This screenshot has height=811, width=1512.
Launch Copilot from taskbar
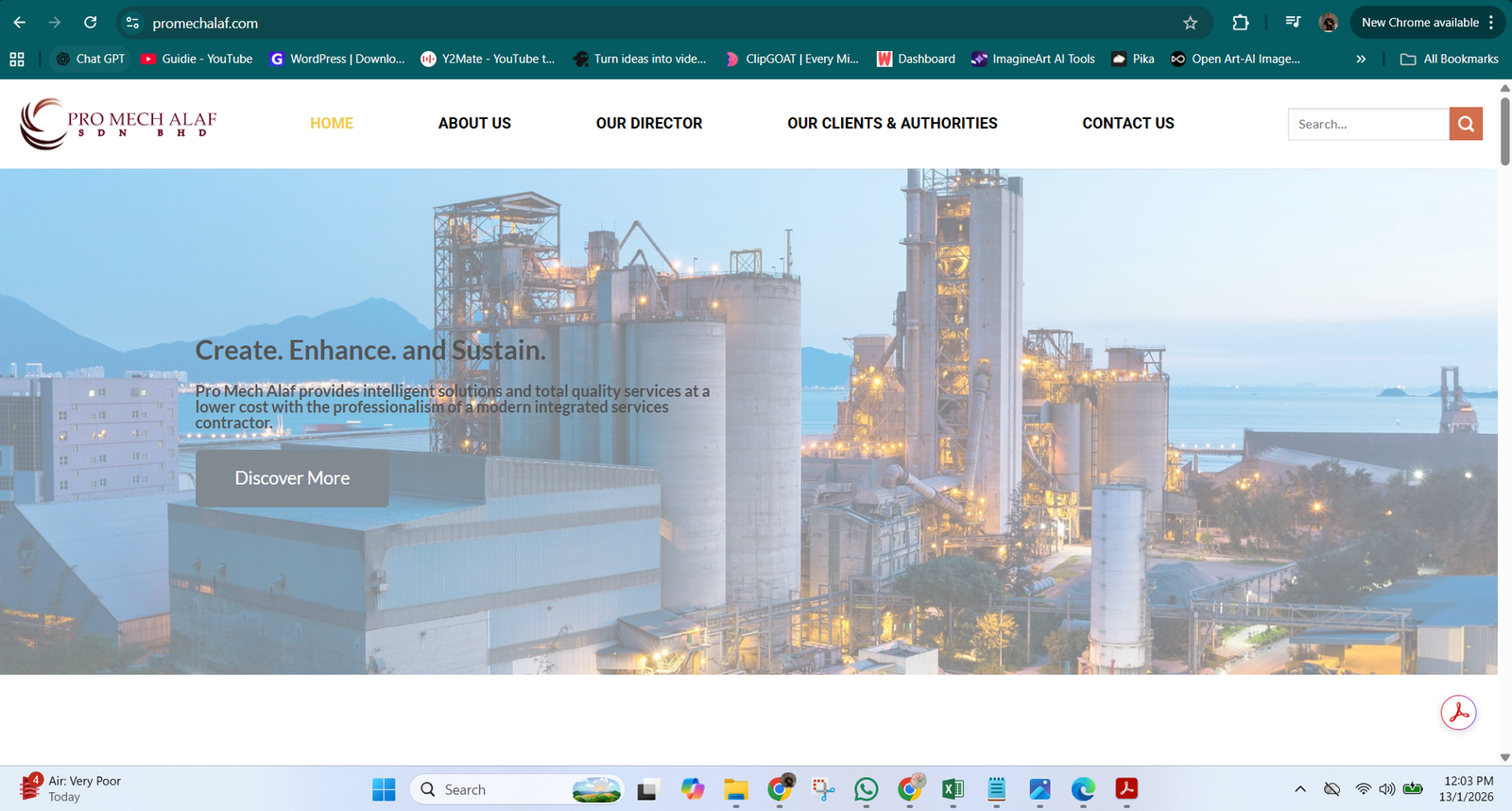tap(693, 789)
